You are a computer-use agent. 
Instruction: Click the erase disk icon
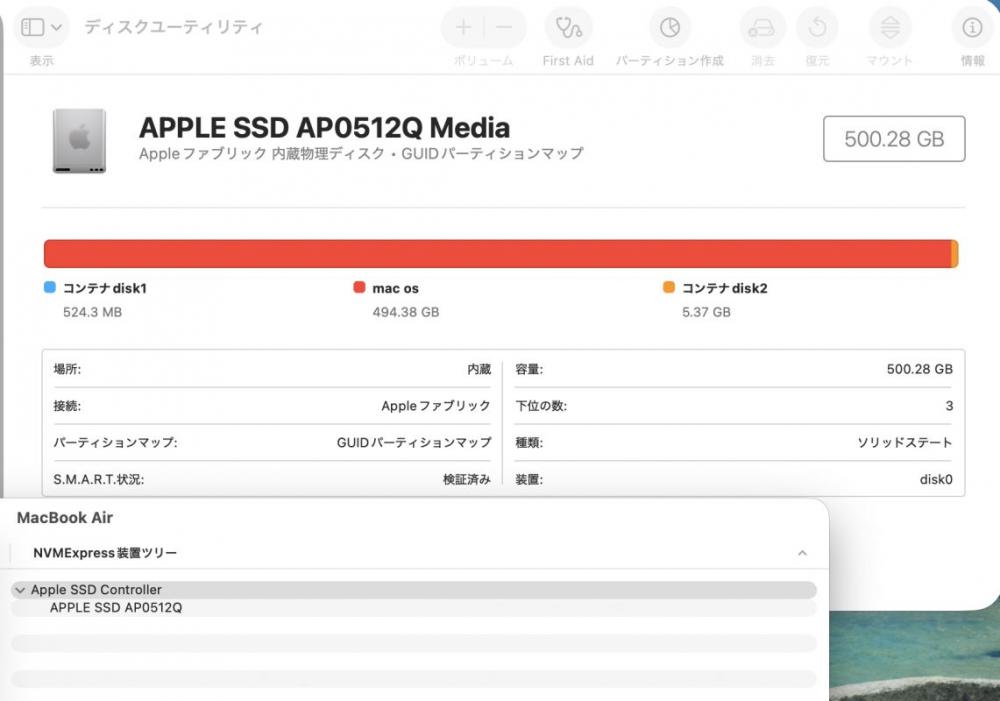point(762,28)
